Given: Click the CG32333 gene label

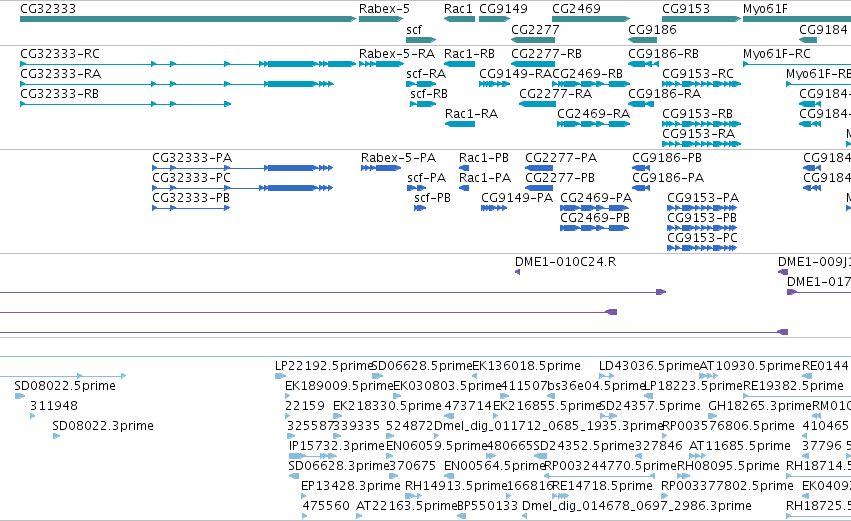Looking at the screenshot, I should [48, 9].
